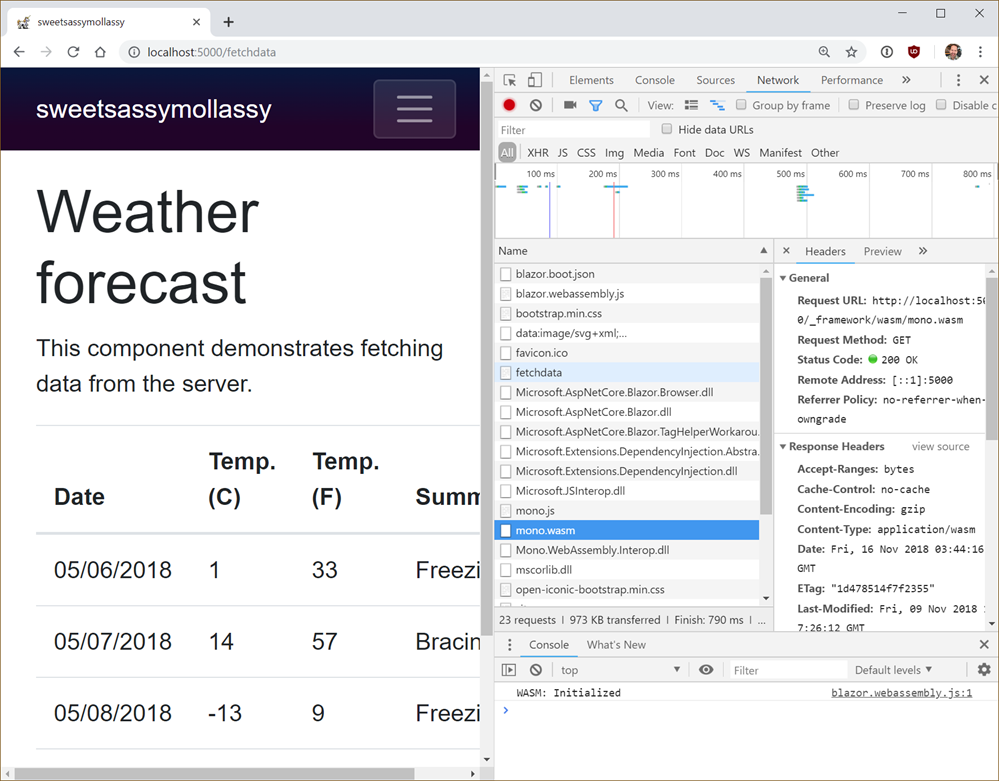
Task: Open the Performance tab
Action: tap(852, 80)
